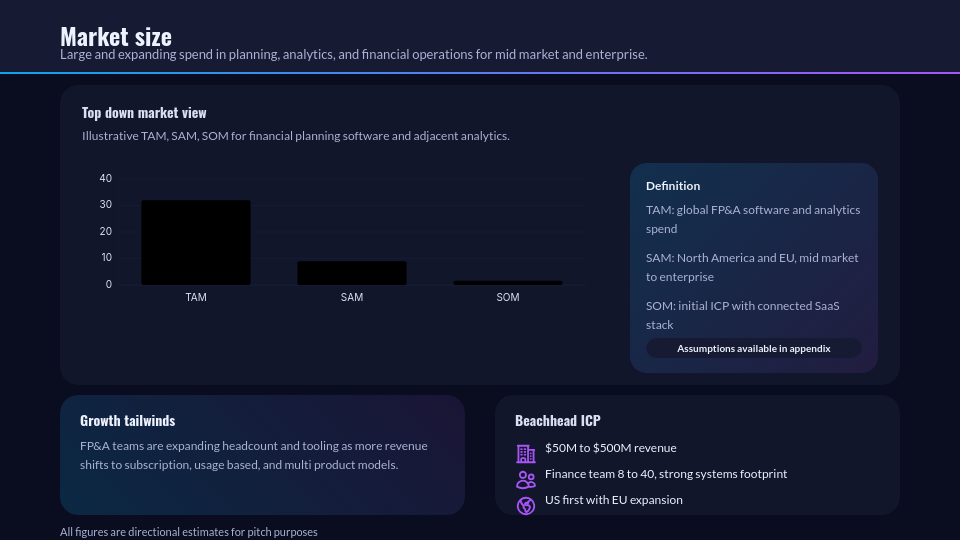Click the Beachhead ICP heading

[x=557, y=421]
